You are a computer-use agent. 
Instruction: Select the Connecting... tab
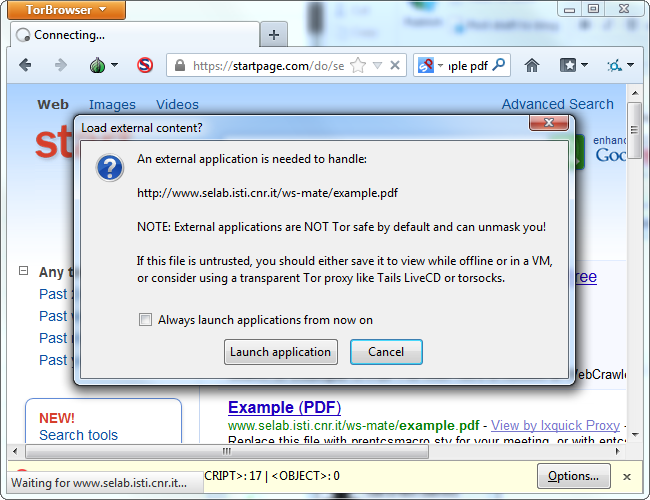coord(135,35)
